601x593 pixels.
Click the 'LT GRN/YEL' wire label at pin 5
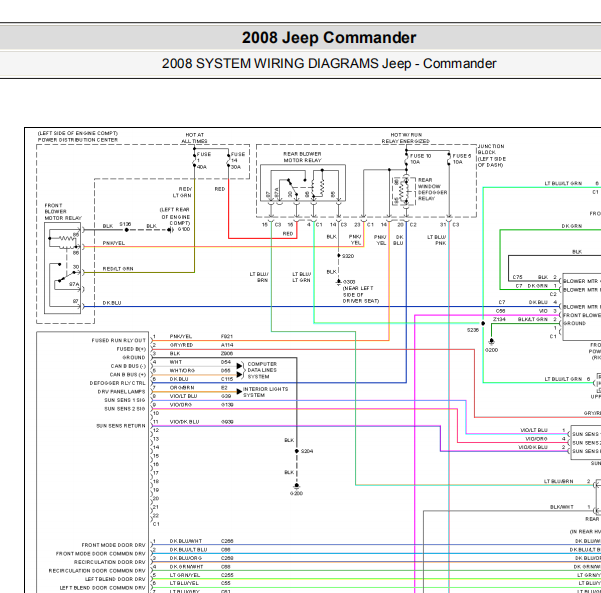pyautogui.click(x=185, y=575)
